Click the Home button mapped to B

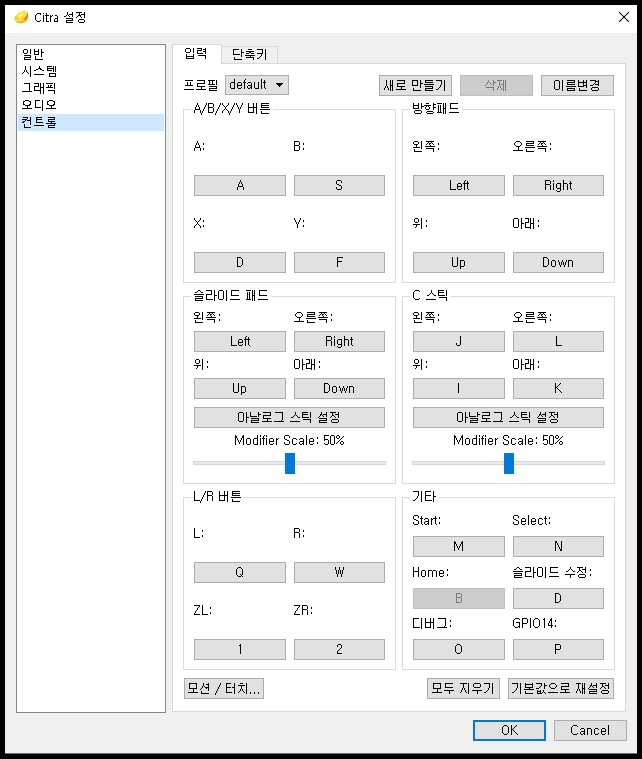click(459, 598)
